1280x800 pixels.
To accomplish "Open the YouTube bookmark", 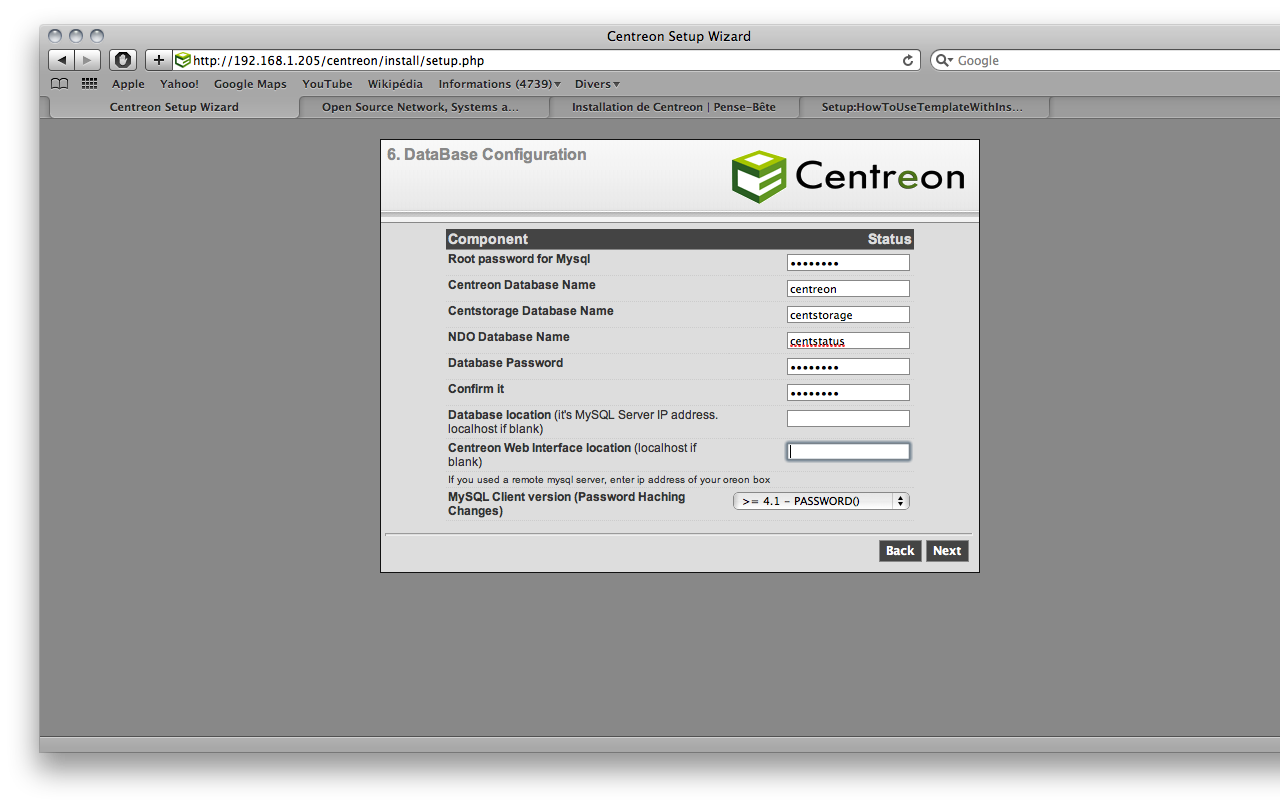I will tap(327, 84).
